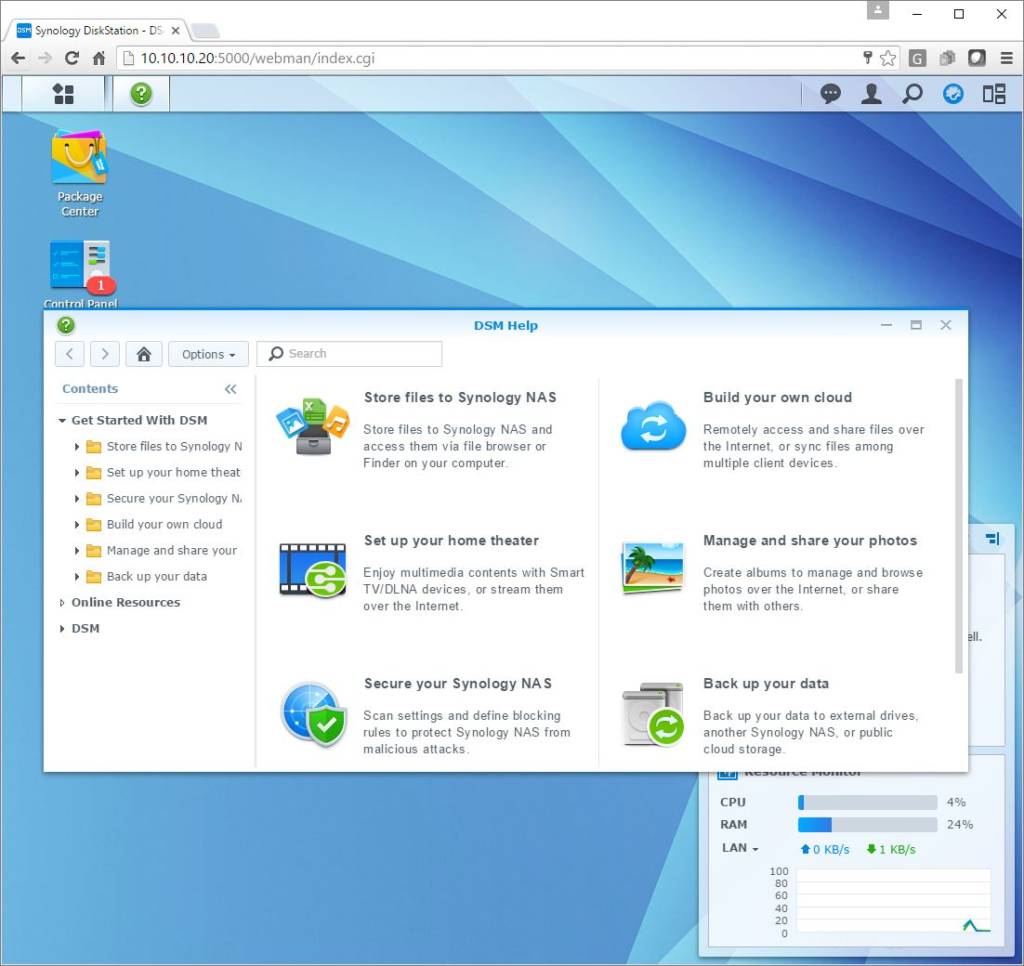The height and width of the screenshot is (966, 1024).
Task: Open the Manage and share your photos heading
Action: tap(810, 540)
